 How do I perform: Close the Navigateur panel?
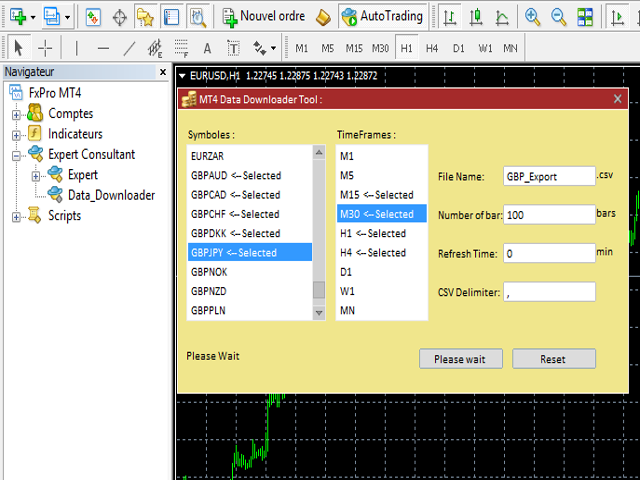[x=163, y=72]
